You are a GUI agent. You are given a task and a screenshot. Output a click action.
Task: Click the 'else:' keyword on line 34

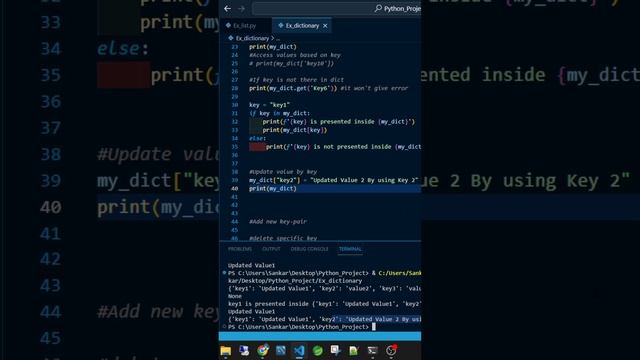coord(257,138)
